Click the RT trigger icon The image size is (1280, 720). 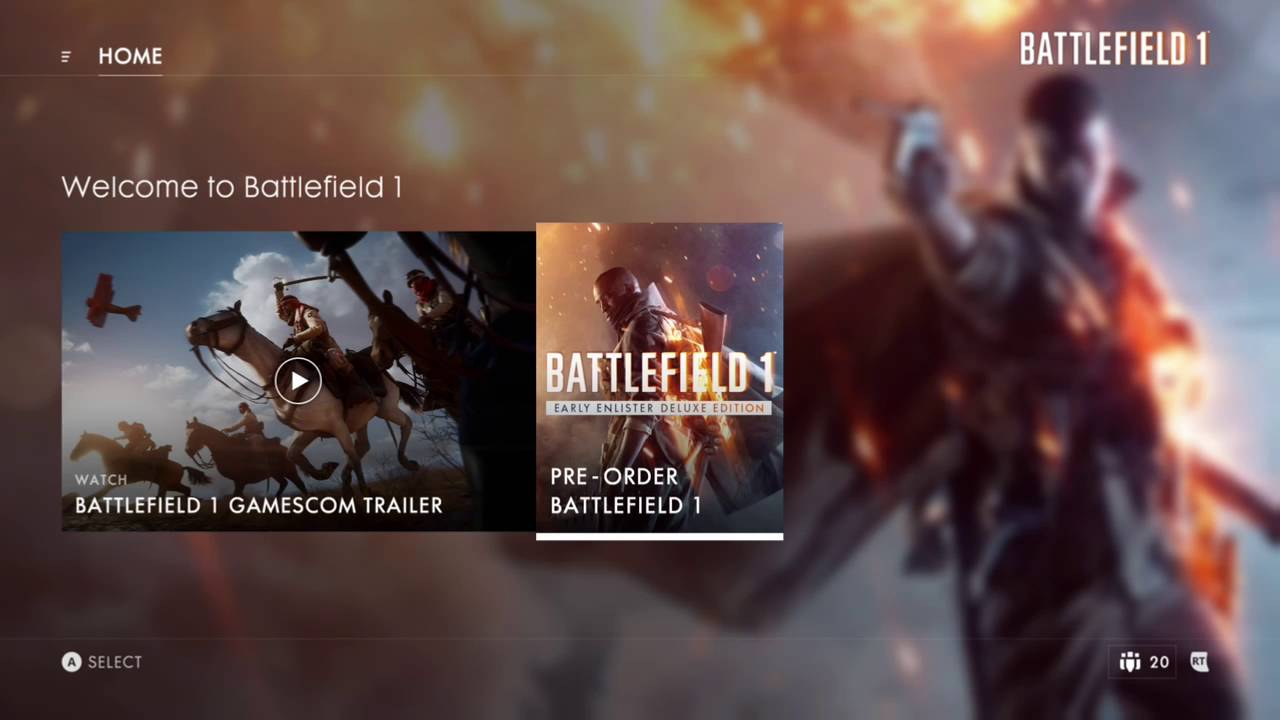click(1199, 662)
